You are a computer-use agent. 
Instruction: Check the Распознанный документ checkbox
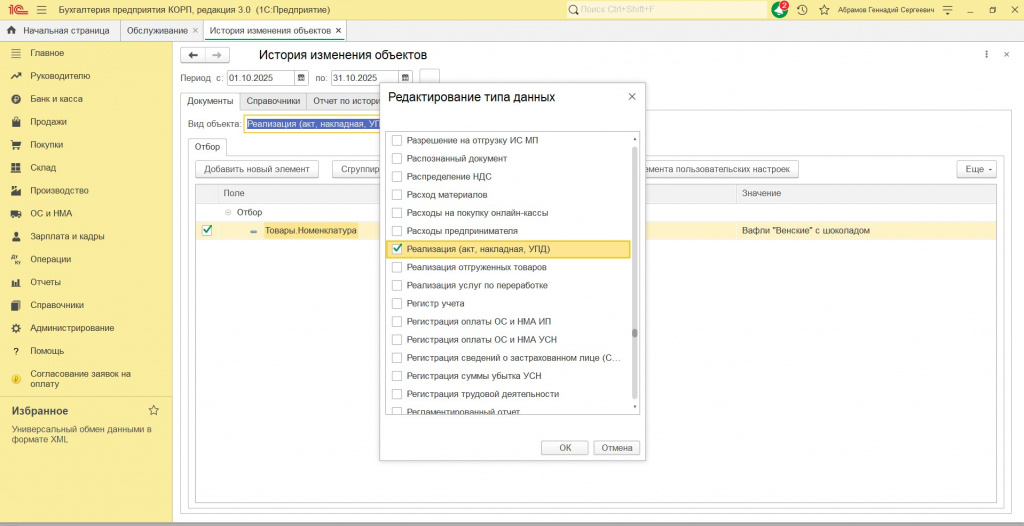[x=396, y=158]
